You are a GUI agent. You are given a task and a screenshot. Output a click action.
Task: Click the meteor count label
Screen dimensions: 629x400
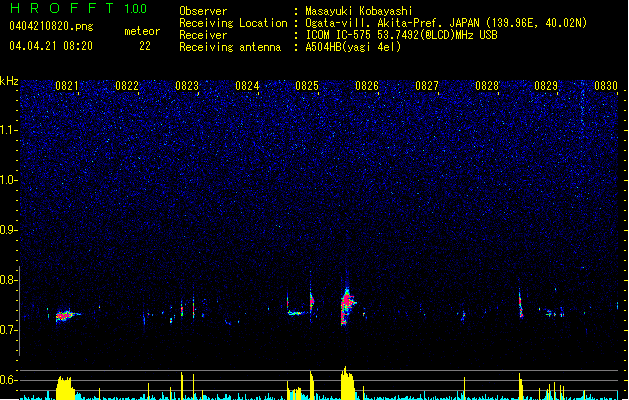click(142, 31)
